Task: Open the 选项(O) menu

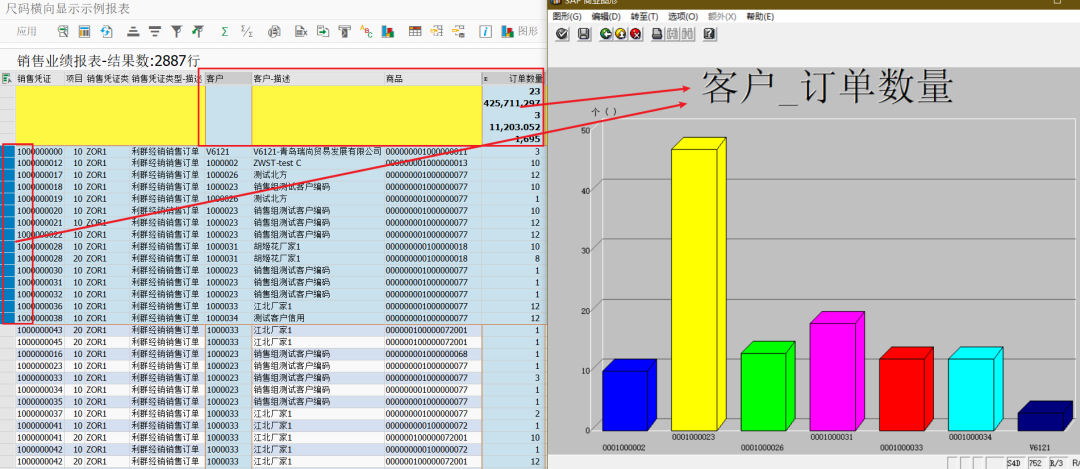Action: pyautogui.click(x=683, y=17)
